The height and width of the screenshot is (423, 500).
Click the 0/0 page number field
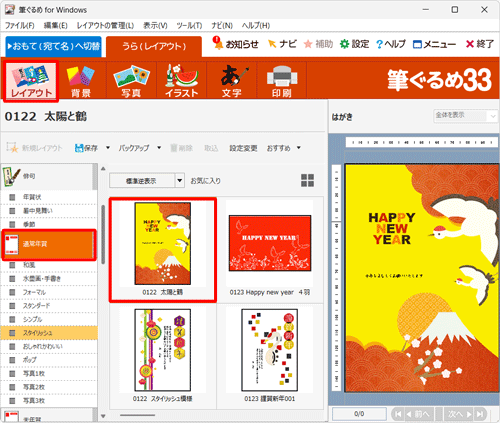(x=359, y=414)
